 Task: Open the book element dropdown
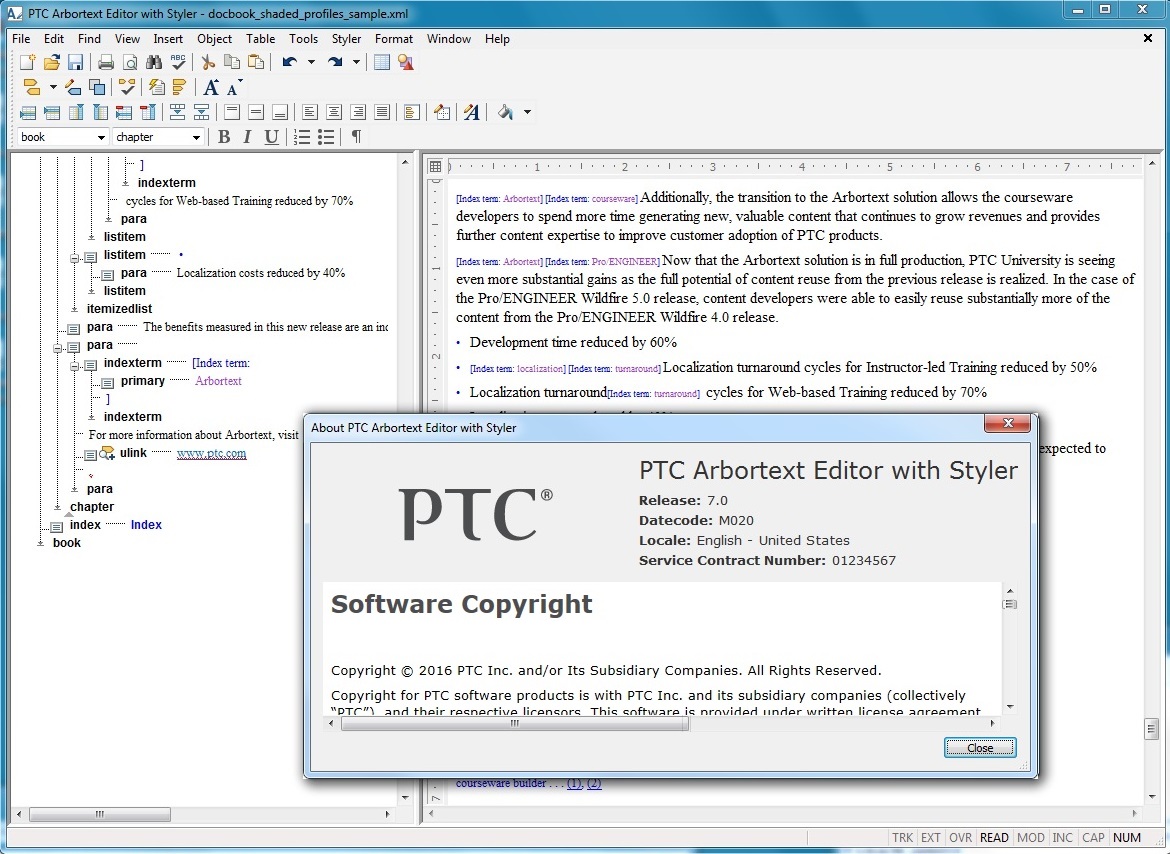(x=101, y=137)
